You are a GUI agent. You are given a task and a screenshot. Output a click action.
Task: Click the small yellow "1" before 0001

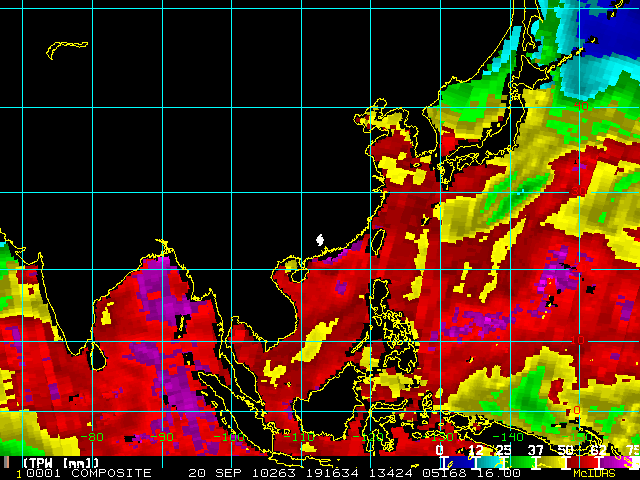pyautogui.click(x=19, y=474)
